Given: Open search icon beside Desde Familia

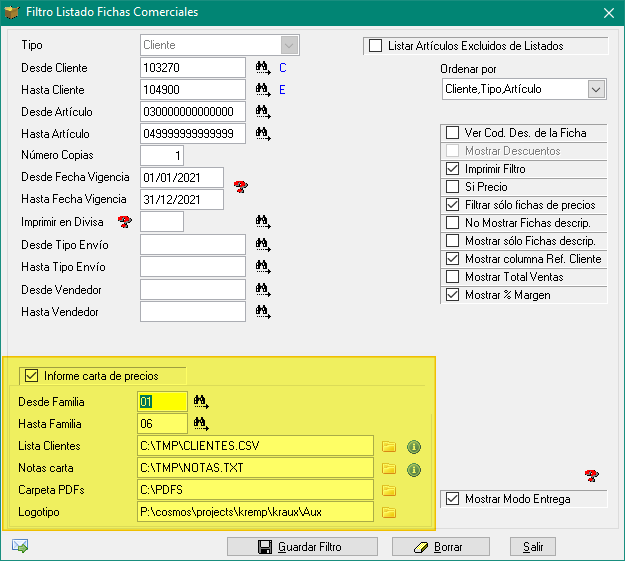Looking at the screenshot, I should (201, 402).
